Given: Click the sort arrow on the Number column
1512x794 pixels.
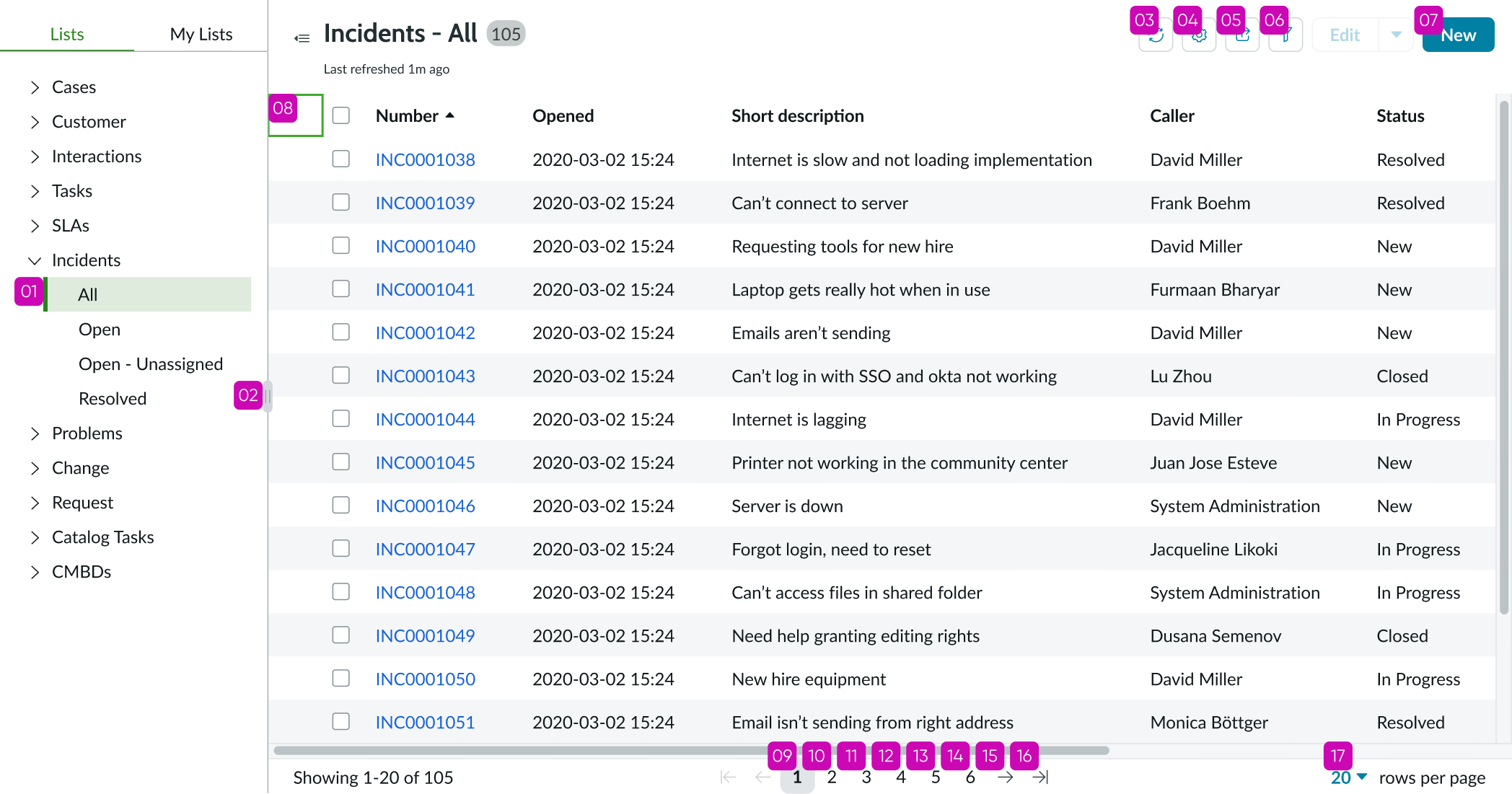Looking at the screenshot, I should [451, 114].
